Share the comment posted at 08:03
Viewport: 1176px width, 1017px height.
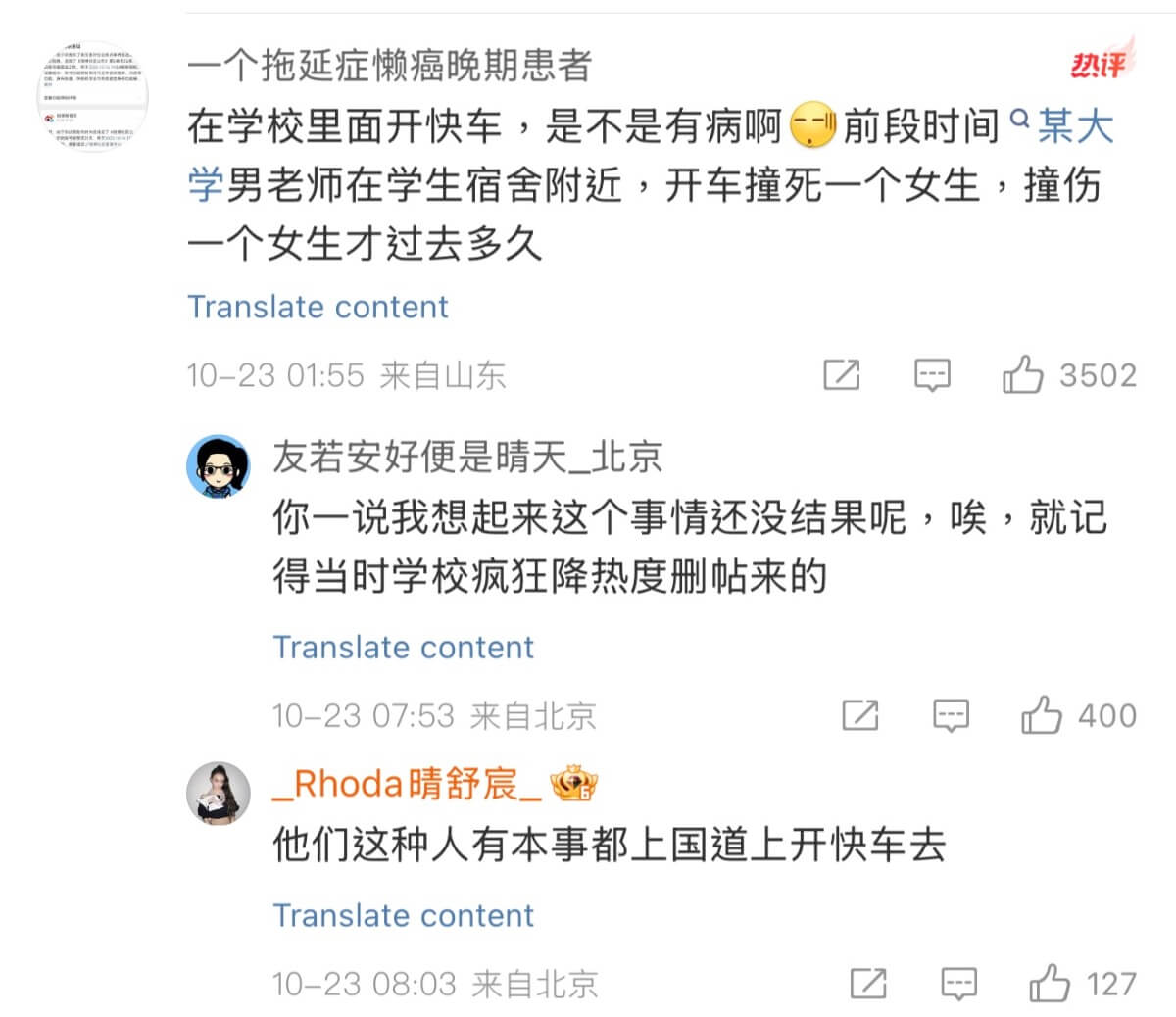(868, 983)
